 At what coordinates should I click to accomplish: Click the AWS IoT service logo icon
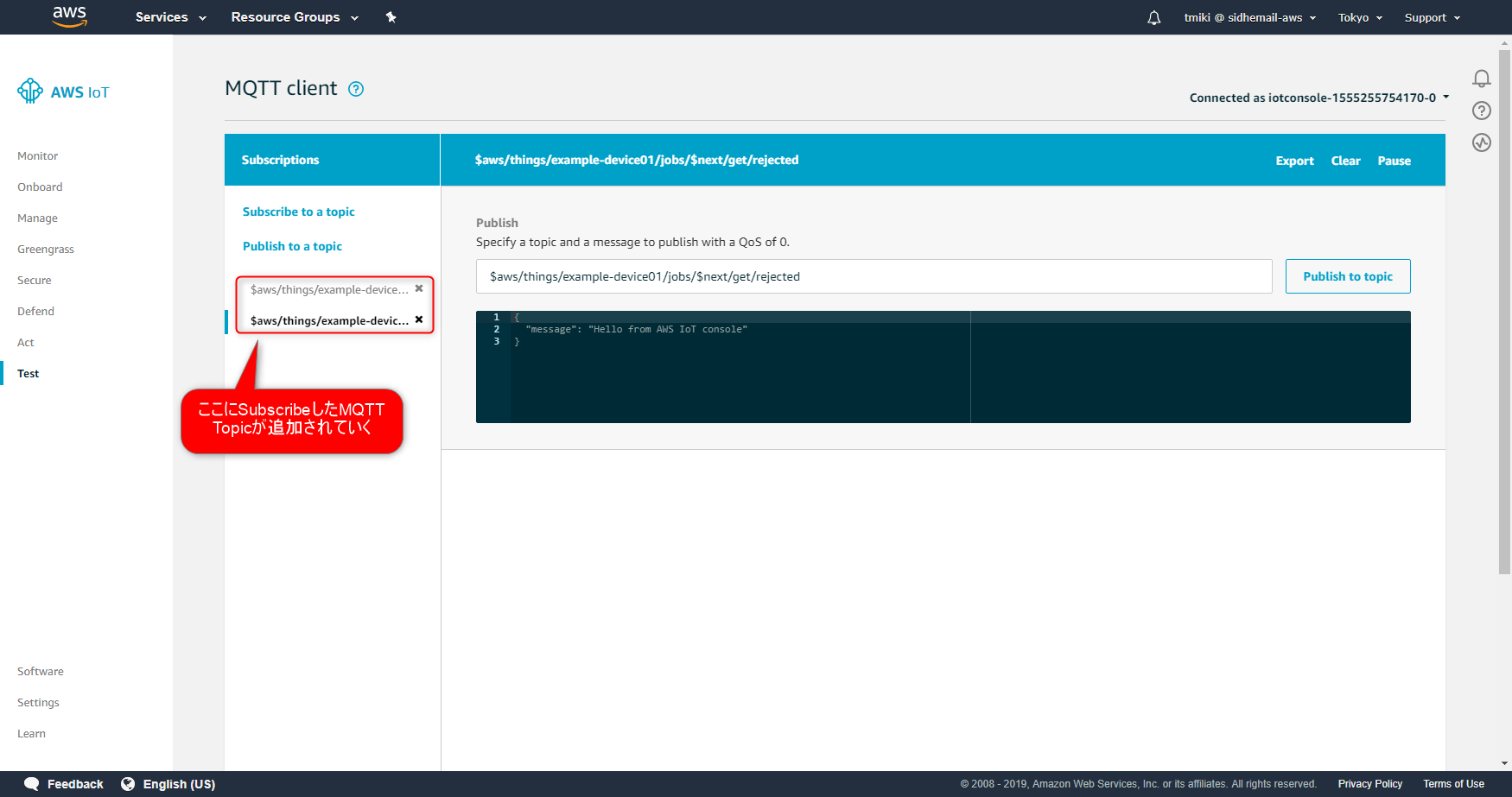tap(30, 91)
